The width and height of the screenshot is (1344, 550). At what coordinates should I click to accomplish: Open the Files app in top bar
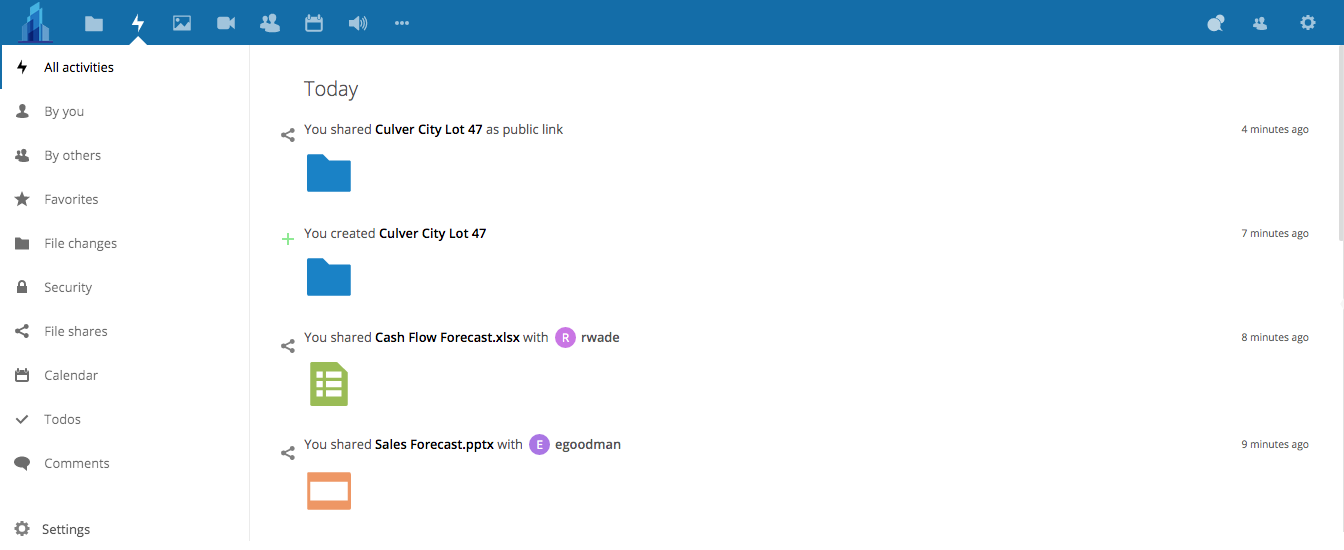click(94, 23)
